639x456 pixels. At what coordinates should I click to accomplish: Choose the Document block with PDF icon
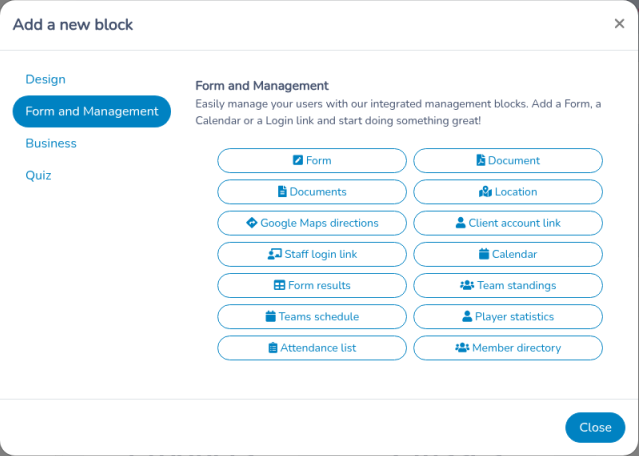[508, 161]
